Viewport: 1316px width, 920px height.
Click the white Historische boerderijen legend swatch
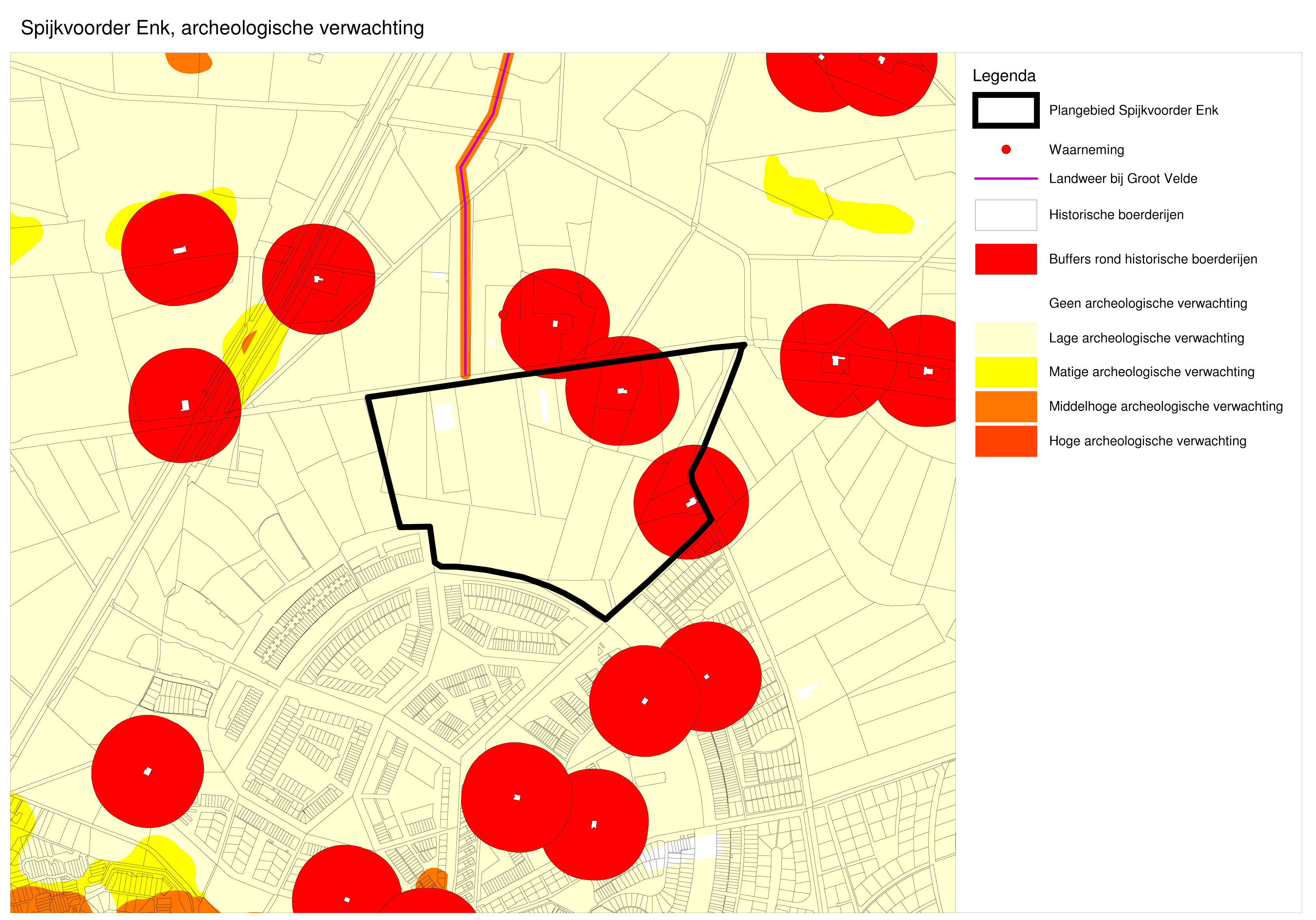click(x=1006, y=215)
